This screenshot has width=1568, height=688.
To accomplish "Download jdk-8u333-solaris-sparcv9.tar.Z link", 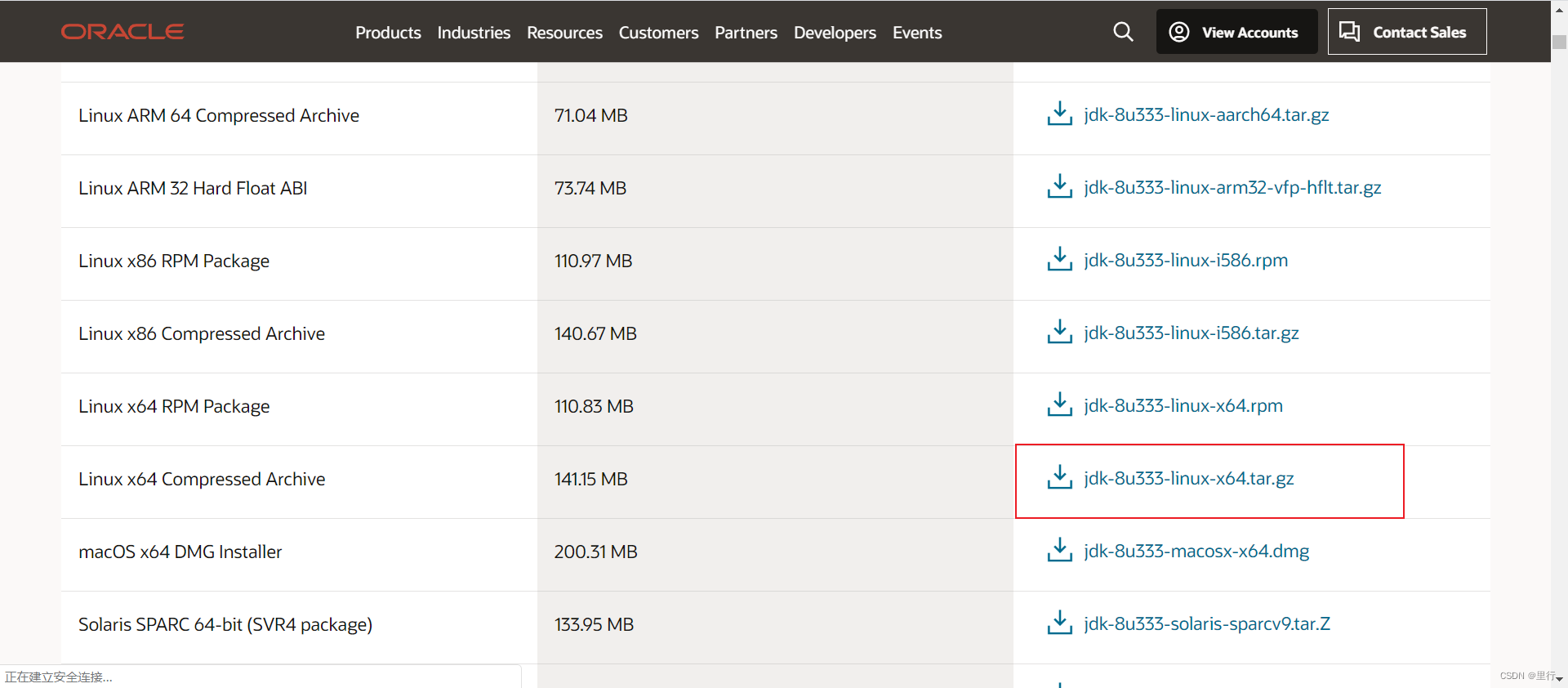I will point(1207,624).
